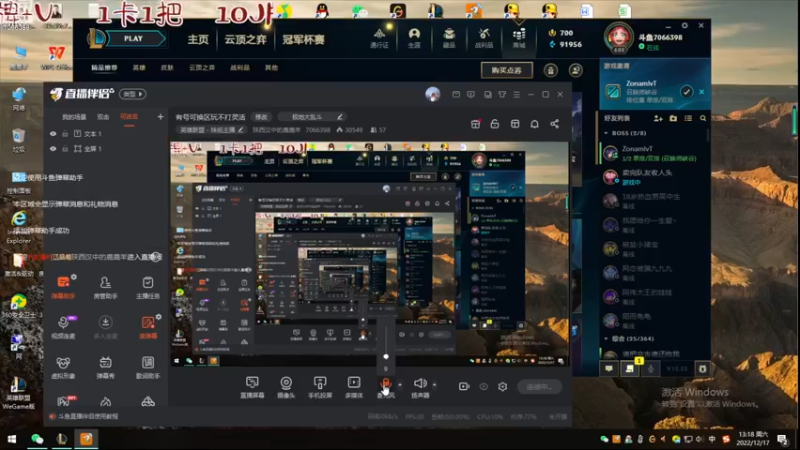This screenshot has height=450, width=800.
Task: Open 主播任务 tool
Action: click(x=147, y=287)
